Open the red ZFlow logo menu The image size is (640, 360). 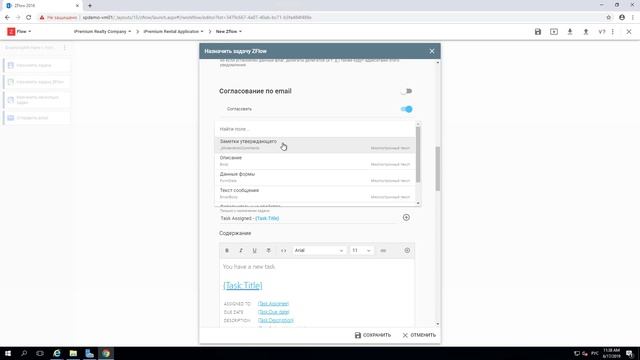coord(19,31)
